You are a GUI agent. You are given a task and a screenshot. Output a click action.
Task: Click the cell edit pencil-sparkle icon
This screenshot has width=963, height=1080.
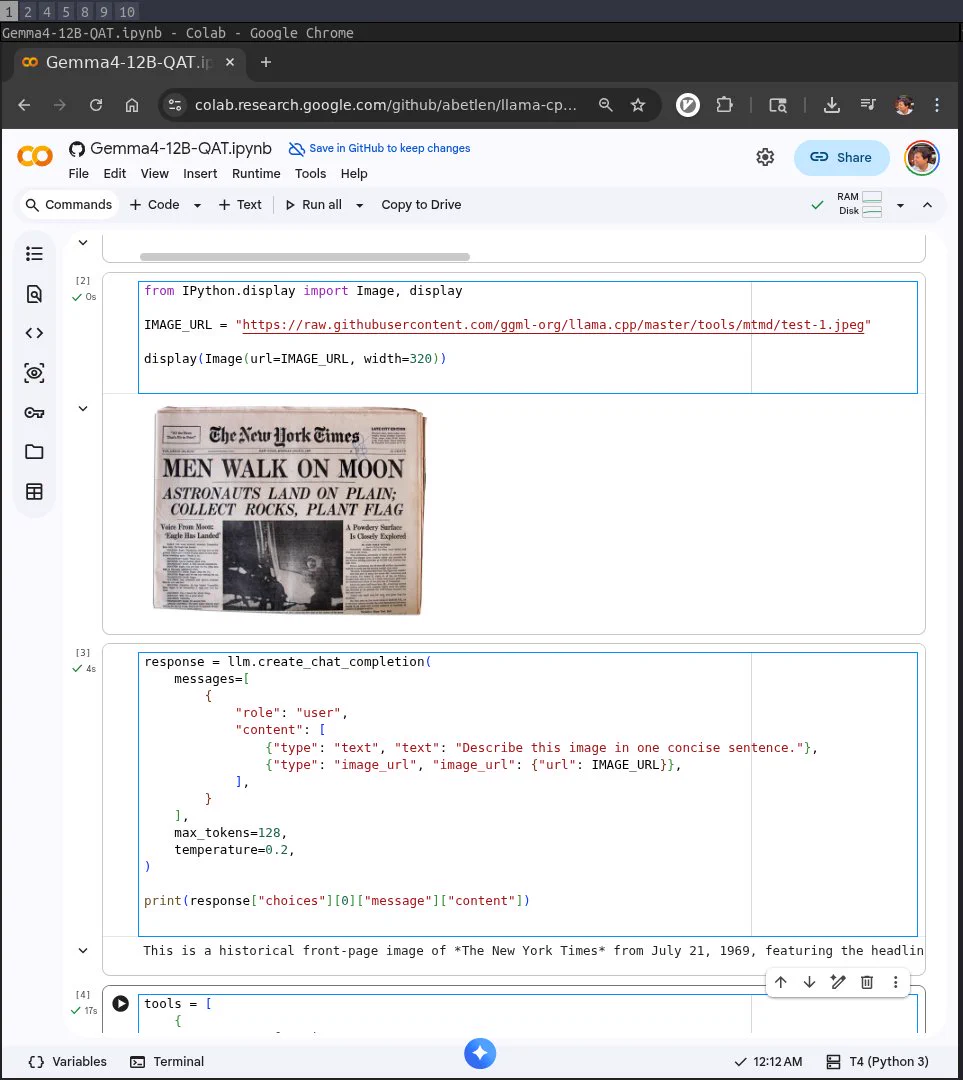[x=838, y=982]
